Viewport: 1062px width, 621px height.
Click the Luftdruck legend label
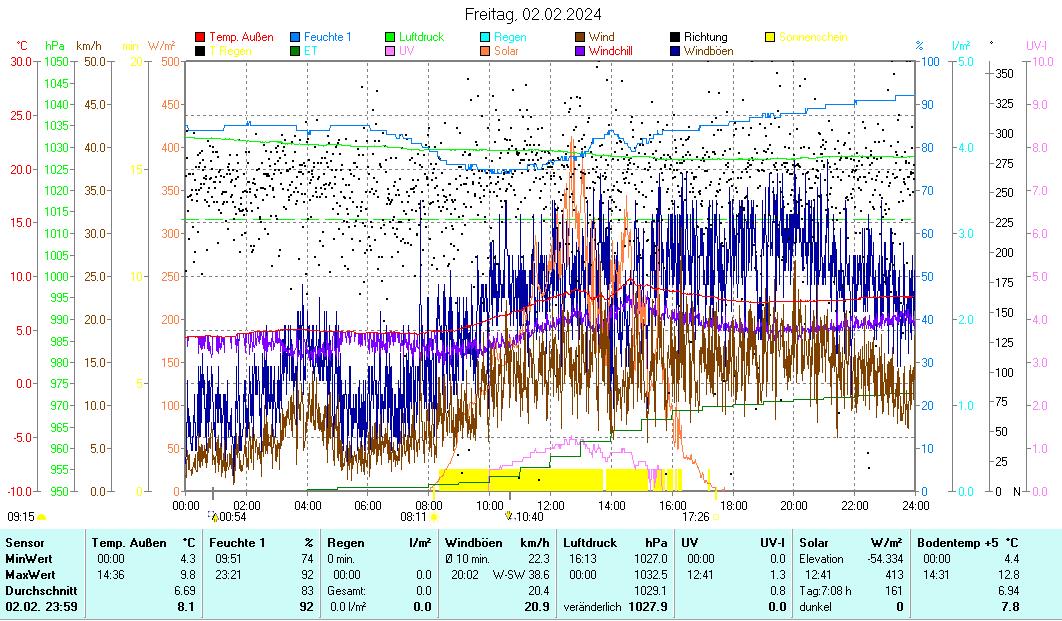[421, 37]
